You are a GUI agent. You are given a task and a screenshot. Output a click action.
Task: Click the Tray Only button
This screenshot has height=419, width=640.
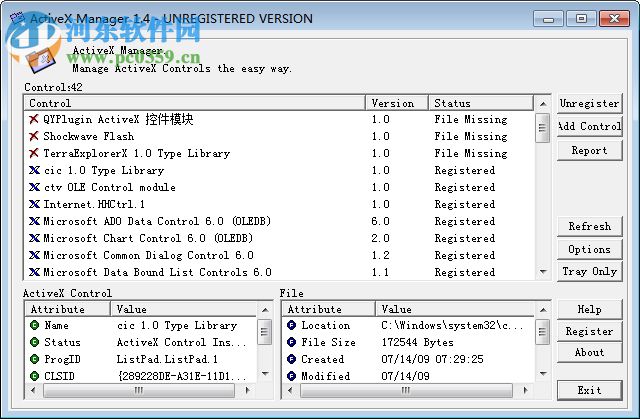589,272
